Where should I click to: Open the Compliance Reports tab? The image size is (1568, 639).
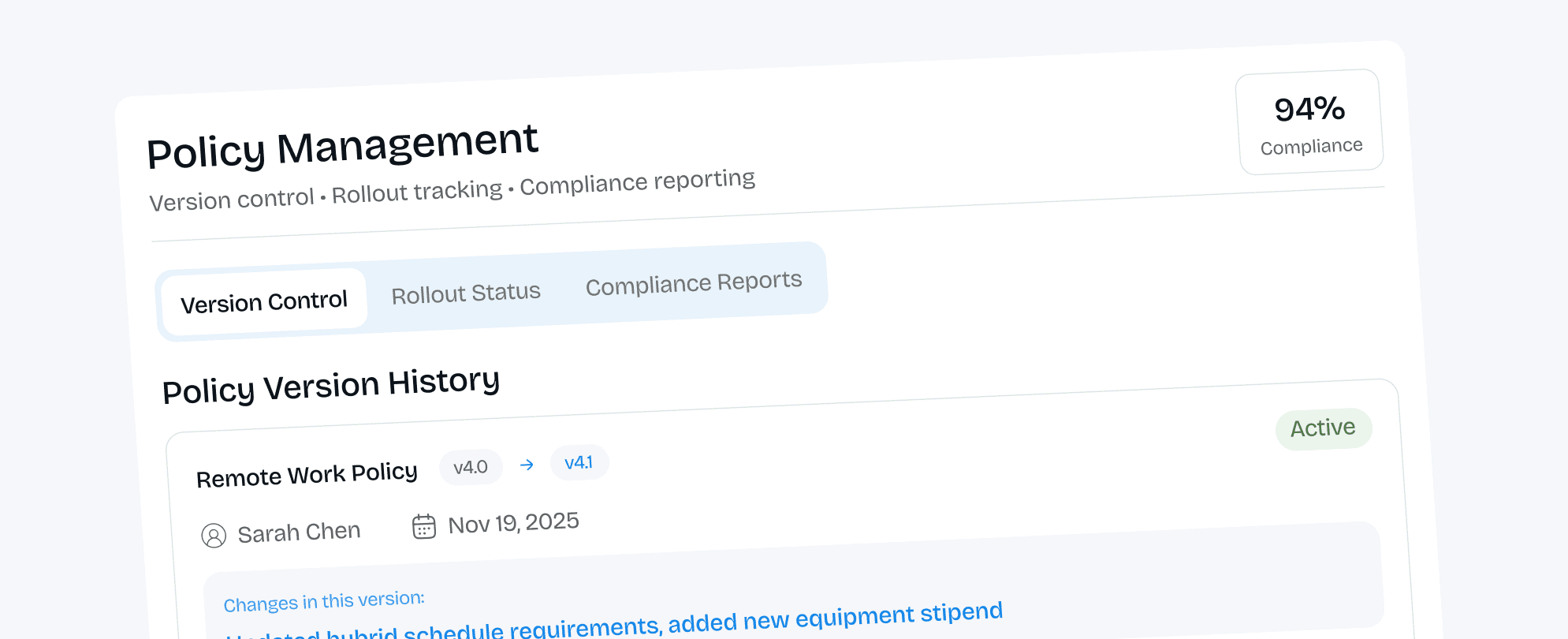click(694, 283)
